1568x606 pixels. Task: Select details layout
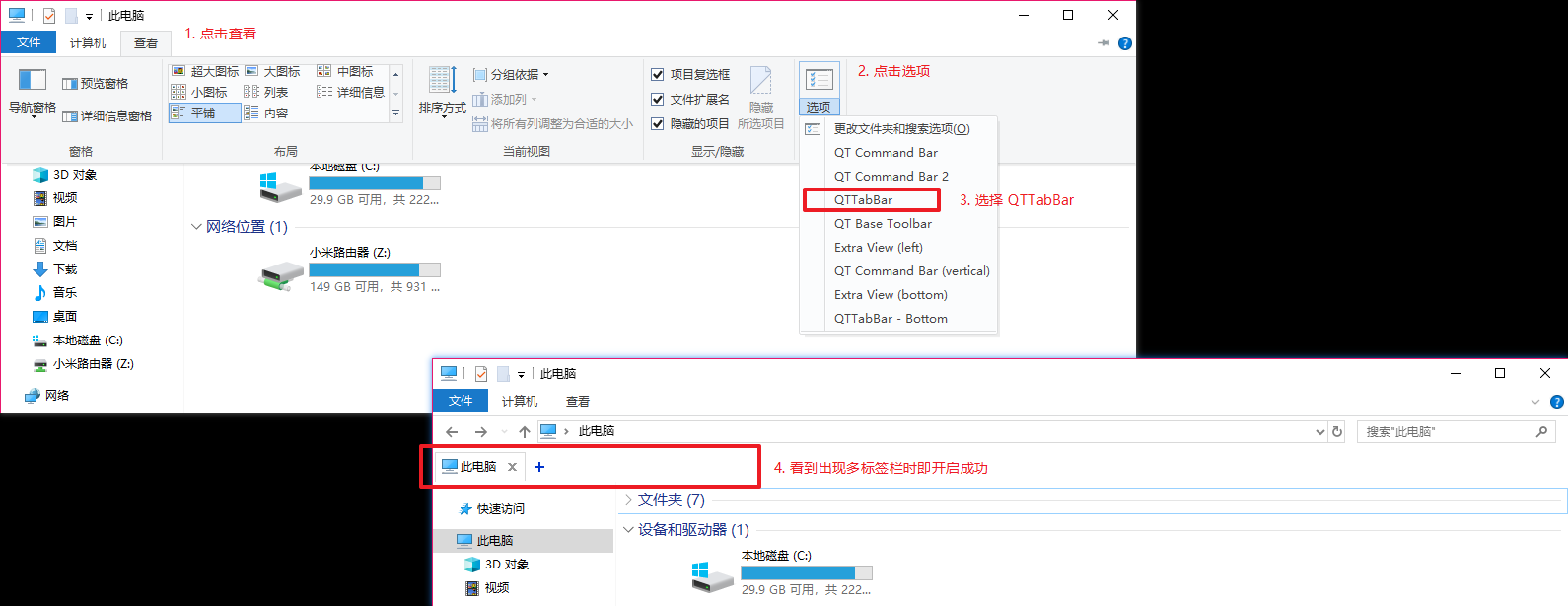[350, 92]
